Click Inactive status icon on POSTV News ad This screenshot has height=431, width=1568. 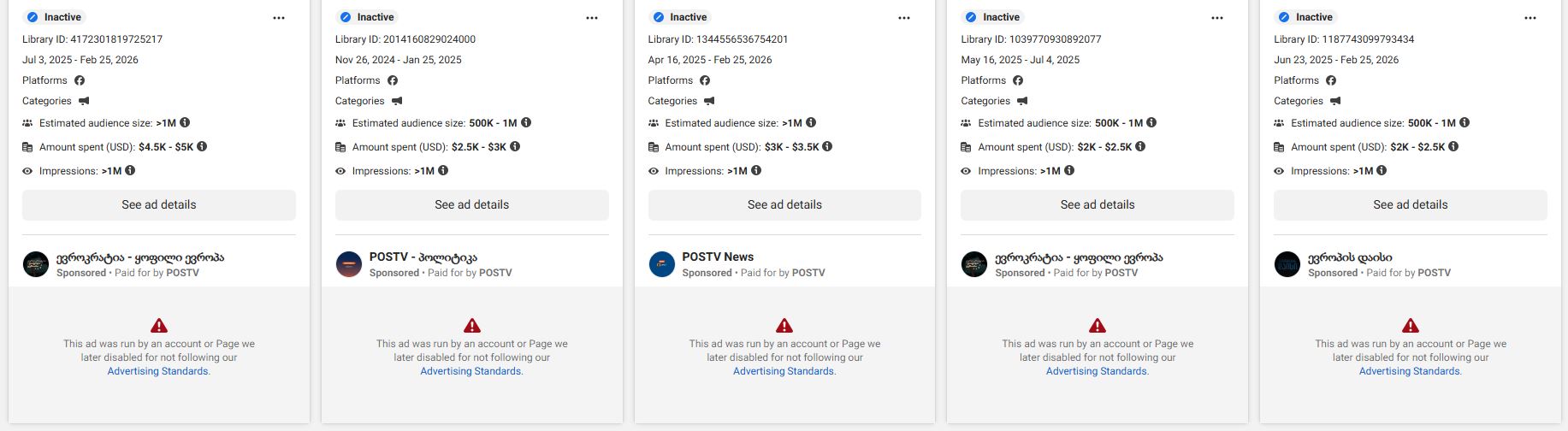pos(658,17)
